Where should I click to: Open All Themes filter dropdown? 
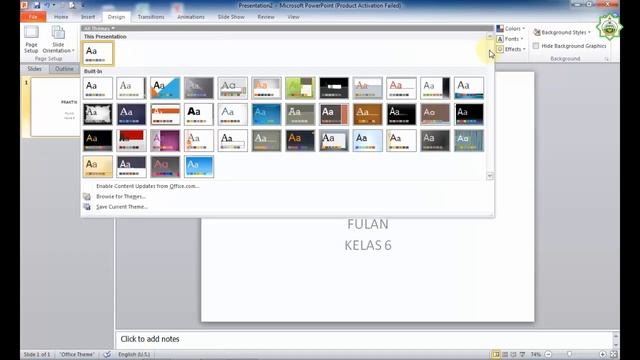click(99, 28)
